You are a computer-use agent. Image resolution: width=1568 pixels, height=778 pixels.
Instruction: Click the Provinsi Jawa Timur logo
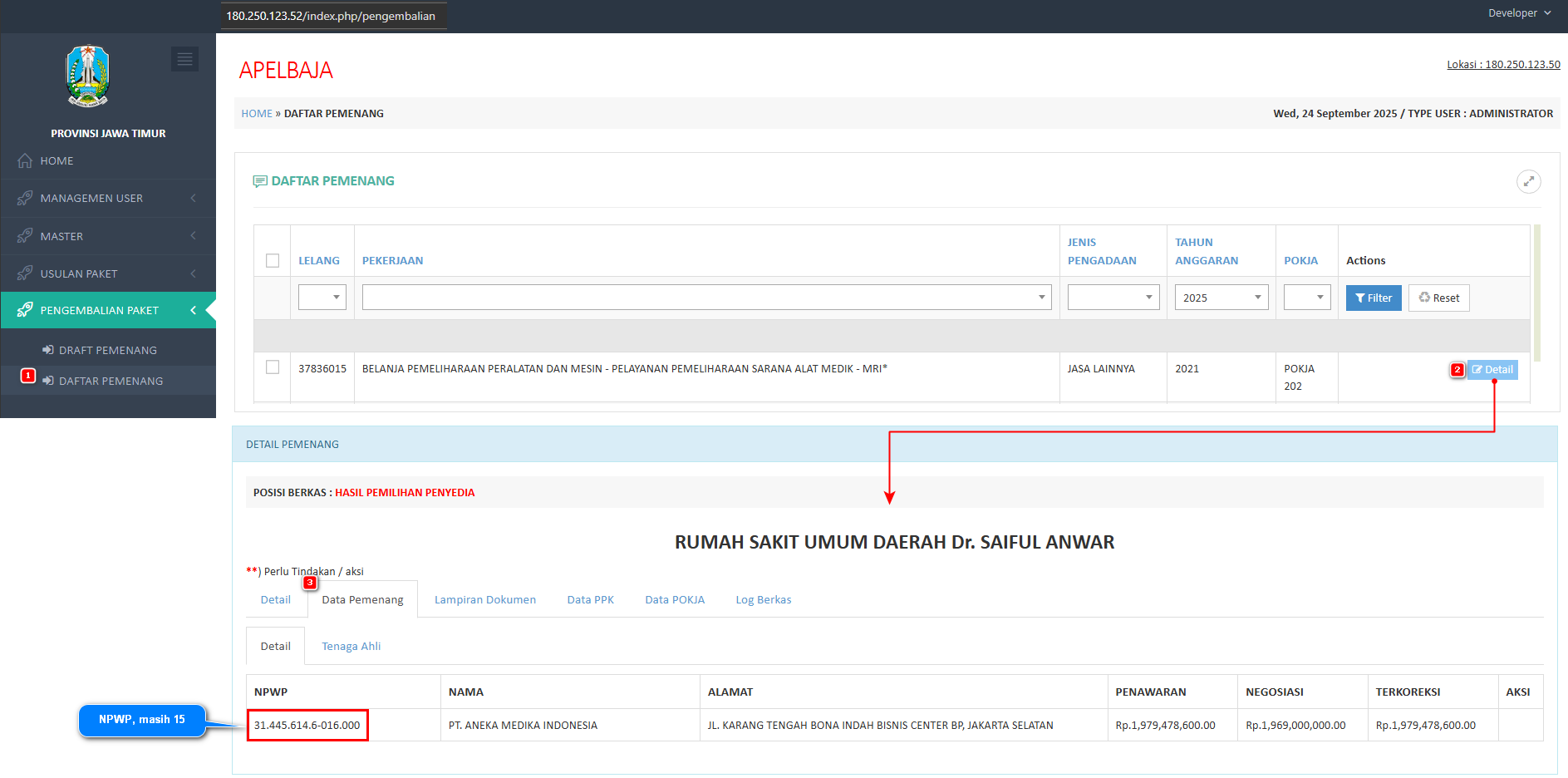click(x=88, y=76)
